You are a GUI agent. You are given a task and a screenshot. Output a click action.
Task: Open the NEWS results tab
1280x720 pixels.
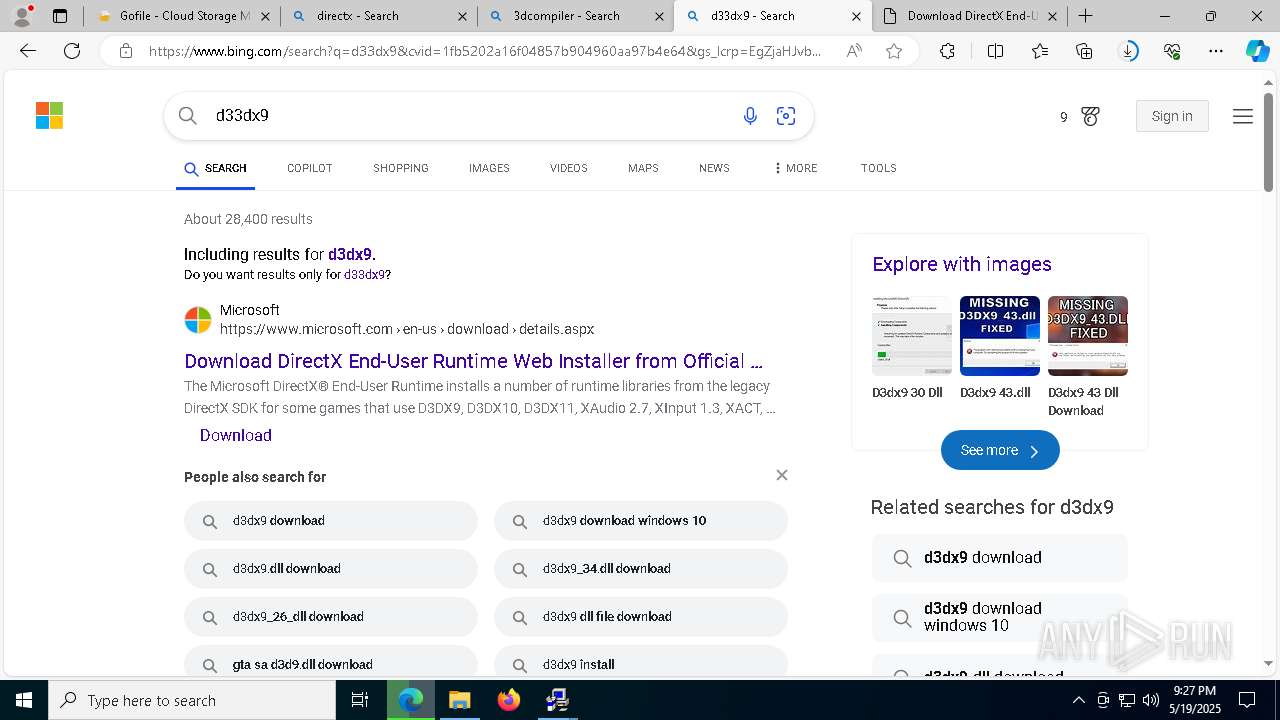pos(714,168)
